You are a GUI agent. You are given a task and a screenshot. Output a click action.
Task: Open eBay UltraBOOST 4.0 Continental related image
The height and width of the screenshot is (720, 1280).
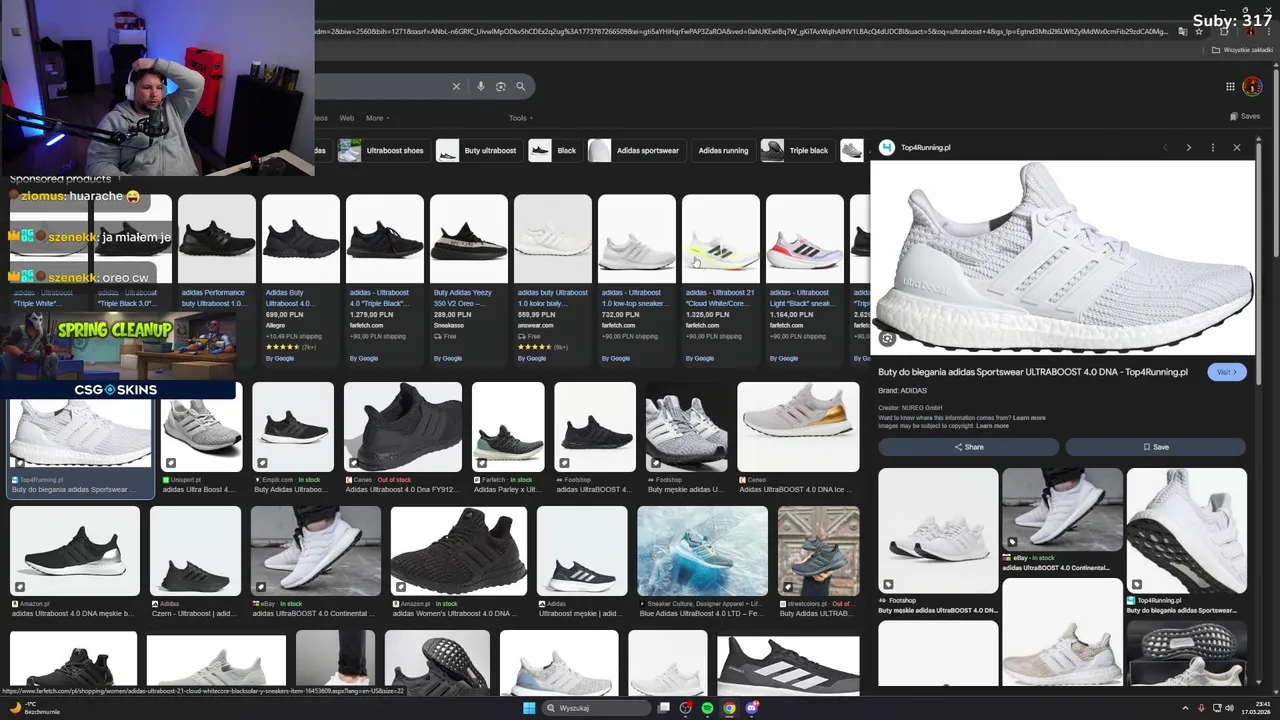point(1062,520)
